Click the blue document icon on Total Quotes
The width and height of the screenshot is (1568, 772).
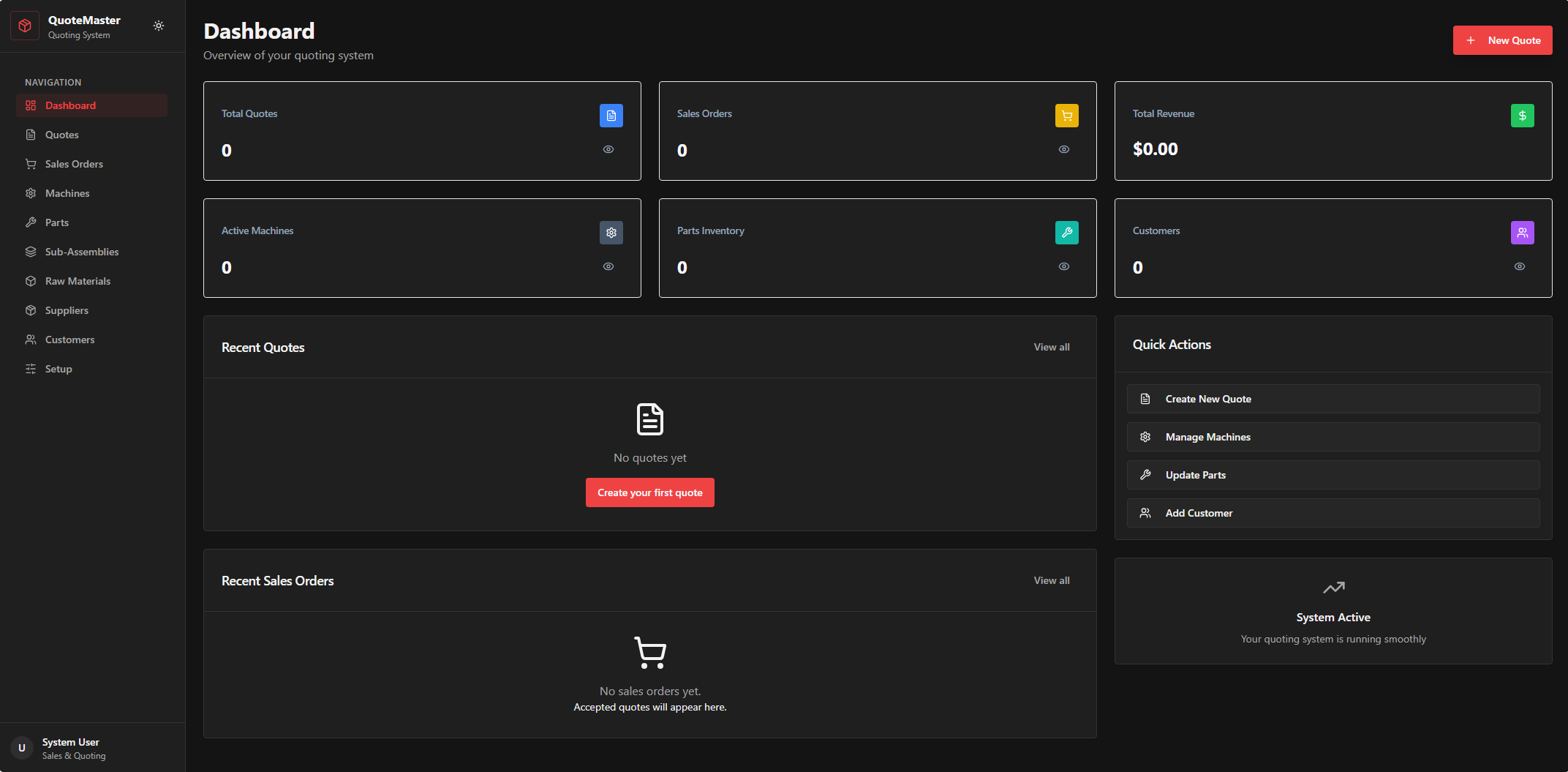tap(611, 116)
